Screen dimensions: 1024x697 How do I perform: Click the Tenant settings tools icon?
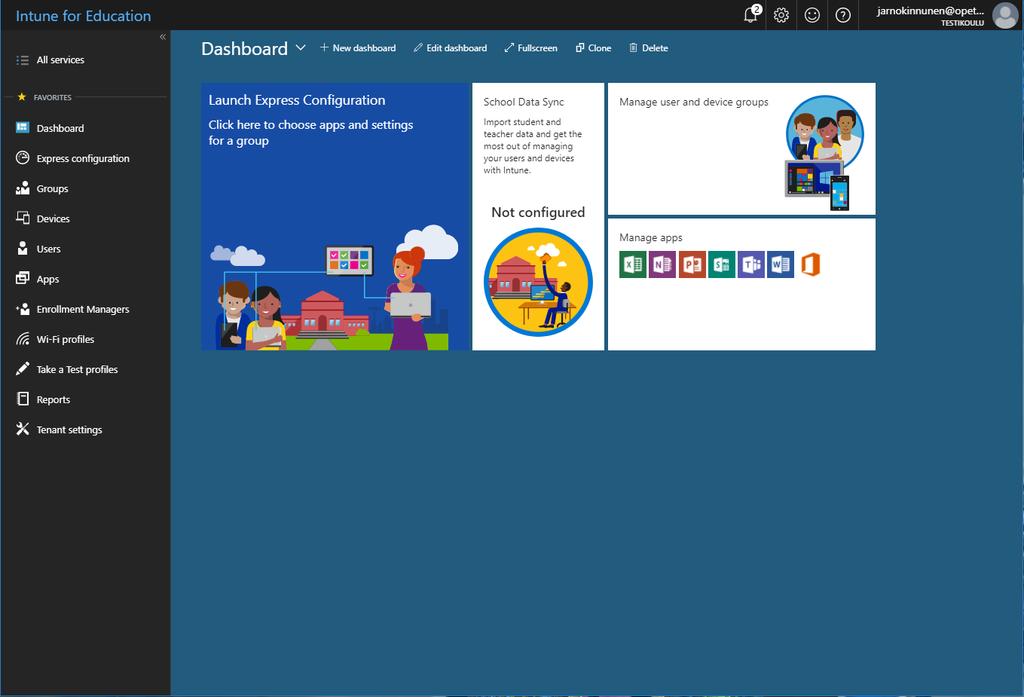[22, 428]
